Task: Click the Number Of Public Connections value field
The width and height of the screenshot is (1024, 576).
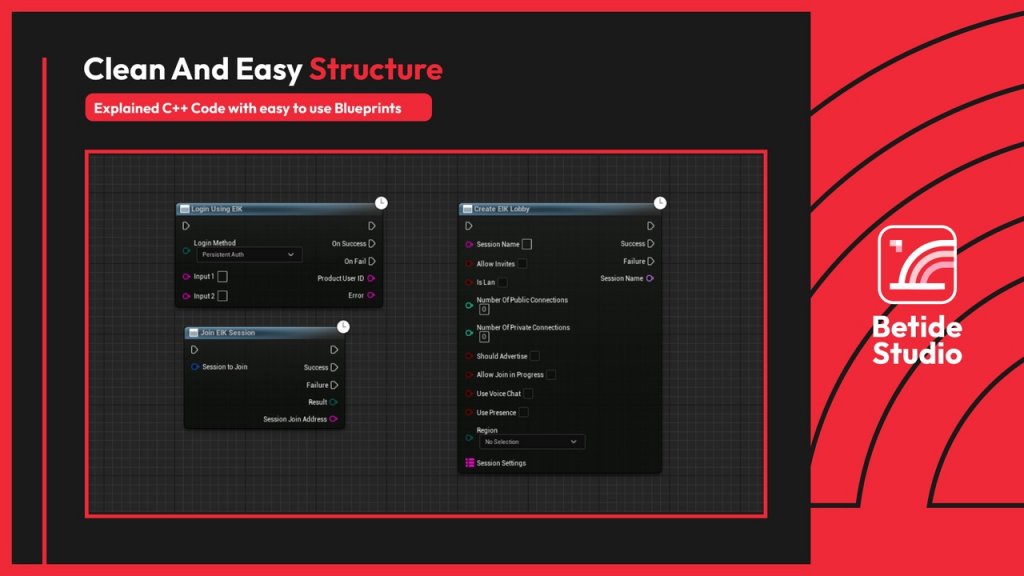Action: [484, 310]
